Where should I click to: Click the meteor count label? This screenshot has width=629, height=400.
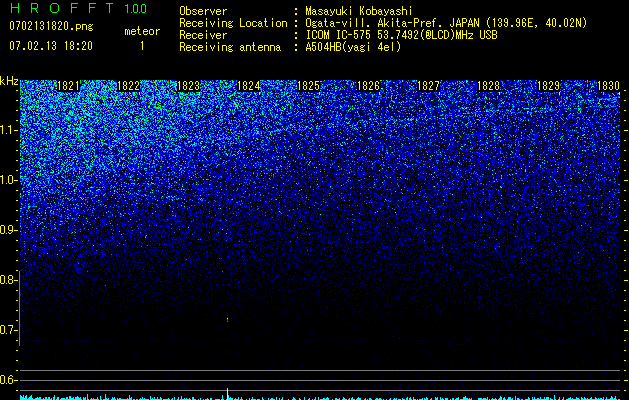(x=142, y=31)
